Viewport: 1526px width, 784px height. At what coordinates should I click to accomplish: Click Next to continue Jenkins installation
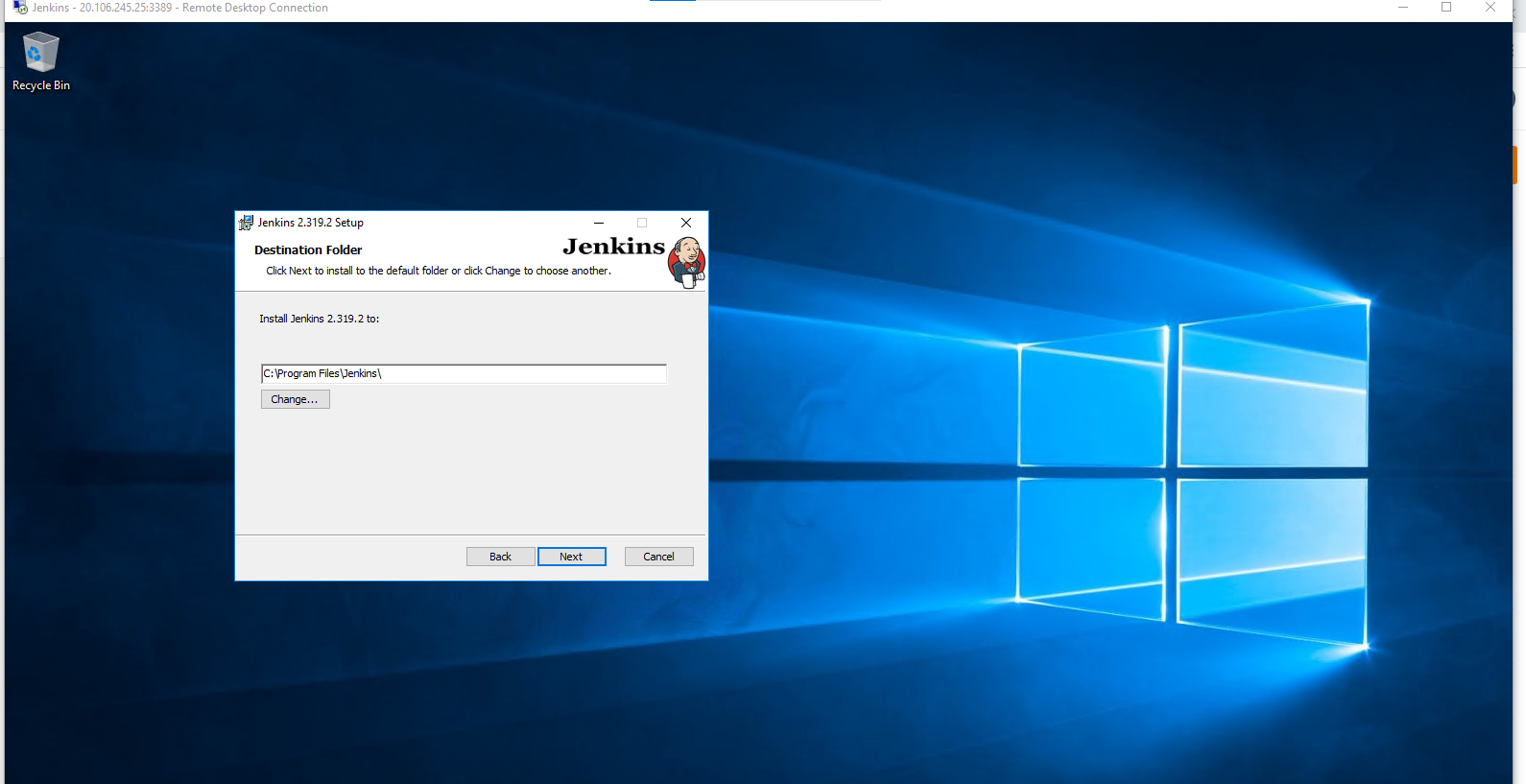point(571,557)
